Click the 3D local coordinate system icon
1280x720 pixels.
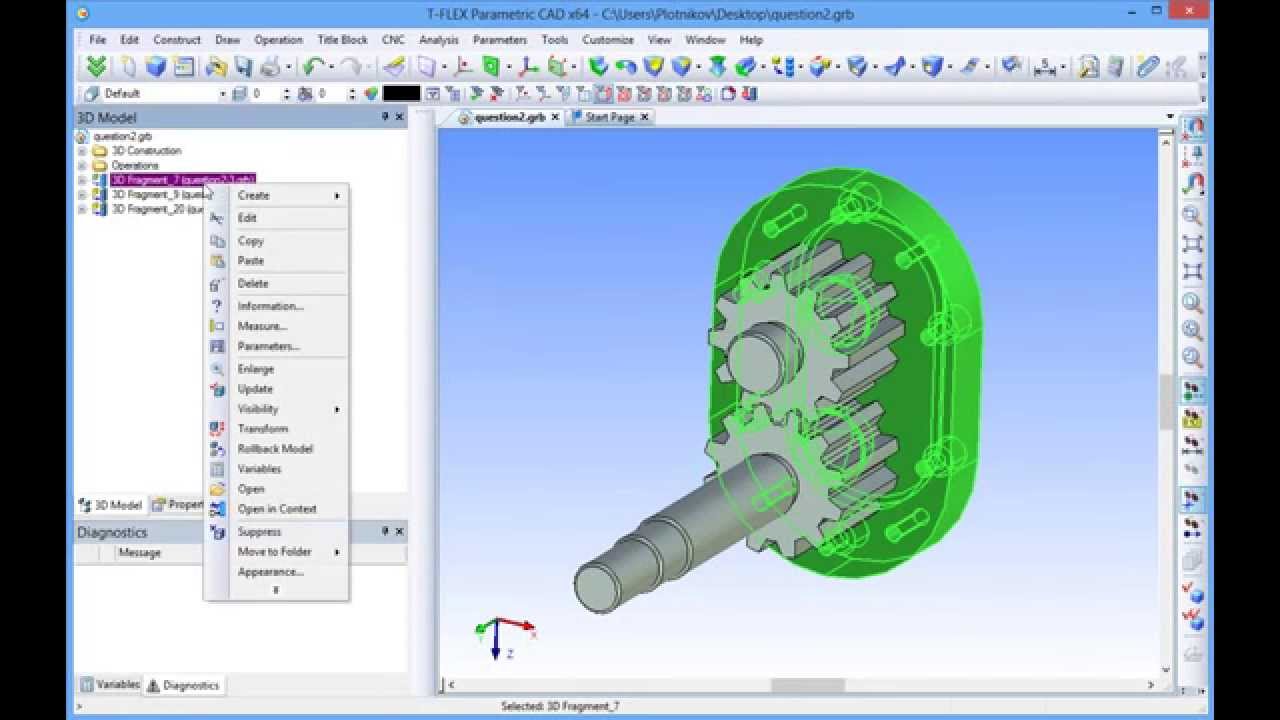(527, 67)
